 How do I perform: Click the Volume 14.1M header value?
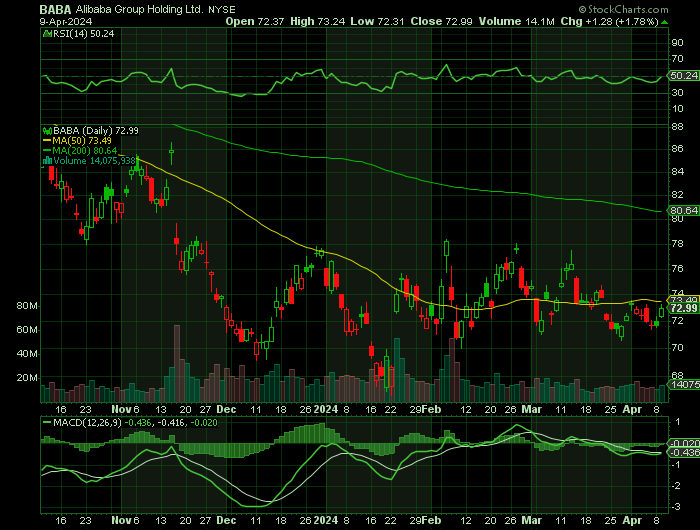pos(517,21)
